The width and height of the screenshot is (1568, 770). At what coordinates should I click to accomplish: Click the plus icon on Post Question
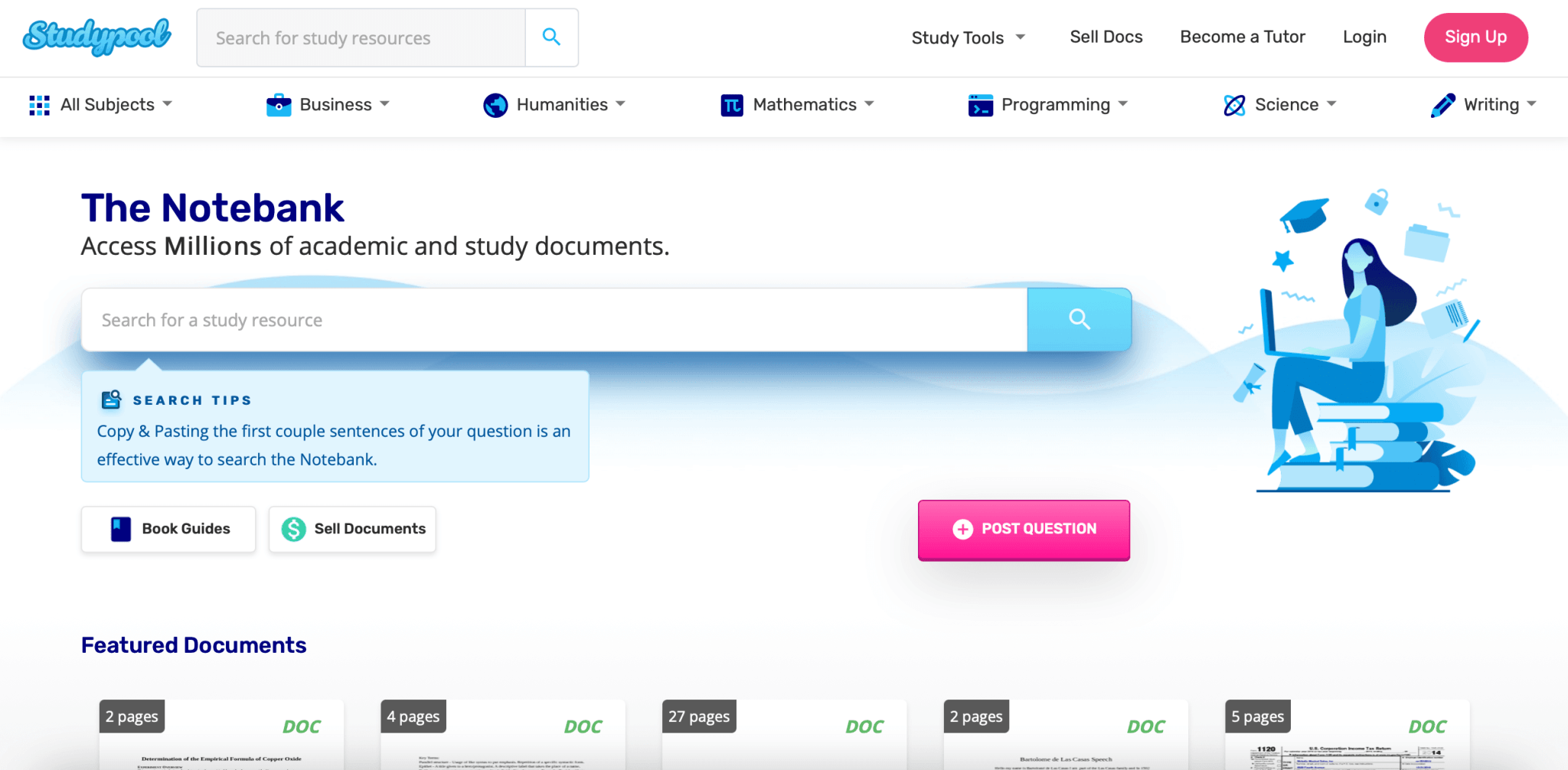click(x=963, y=528)
